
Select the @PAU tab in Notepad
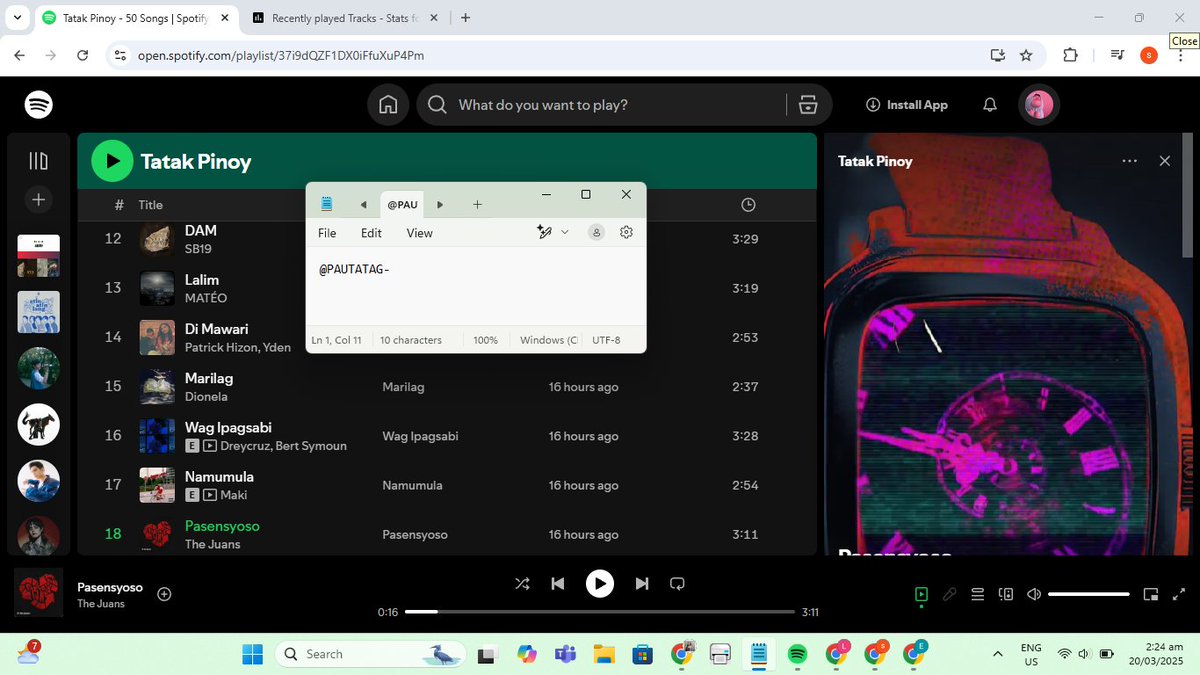(402, 205)
